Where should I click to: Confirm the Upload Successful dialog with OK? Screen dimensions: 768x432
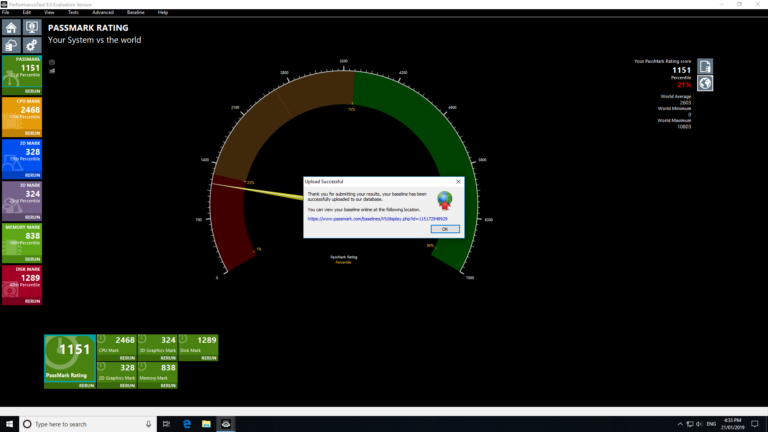click(x=445, y=229)
